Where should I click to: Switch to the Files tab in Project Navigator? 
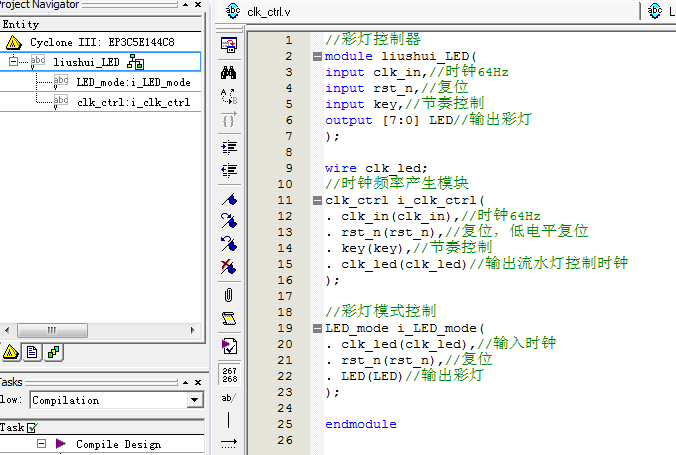32,352
